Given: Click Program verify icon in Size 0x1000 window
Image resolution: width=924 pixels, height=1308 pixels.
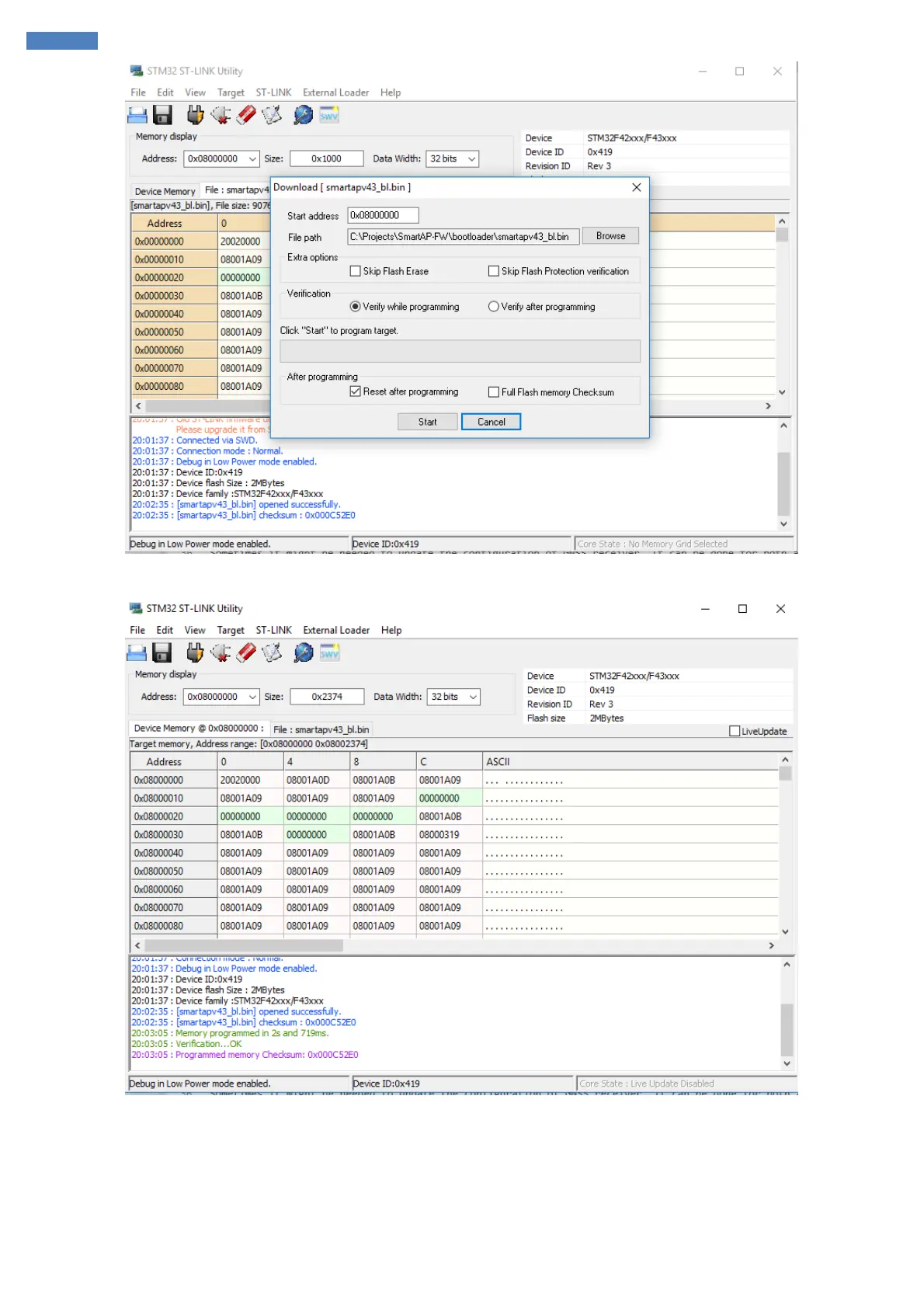Looking at the screenshot, I should tap(272, 116).
